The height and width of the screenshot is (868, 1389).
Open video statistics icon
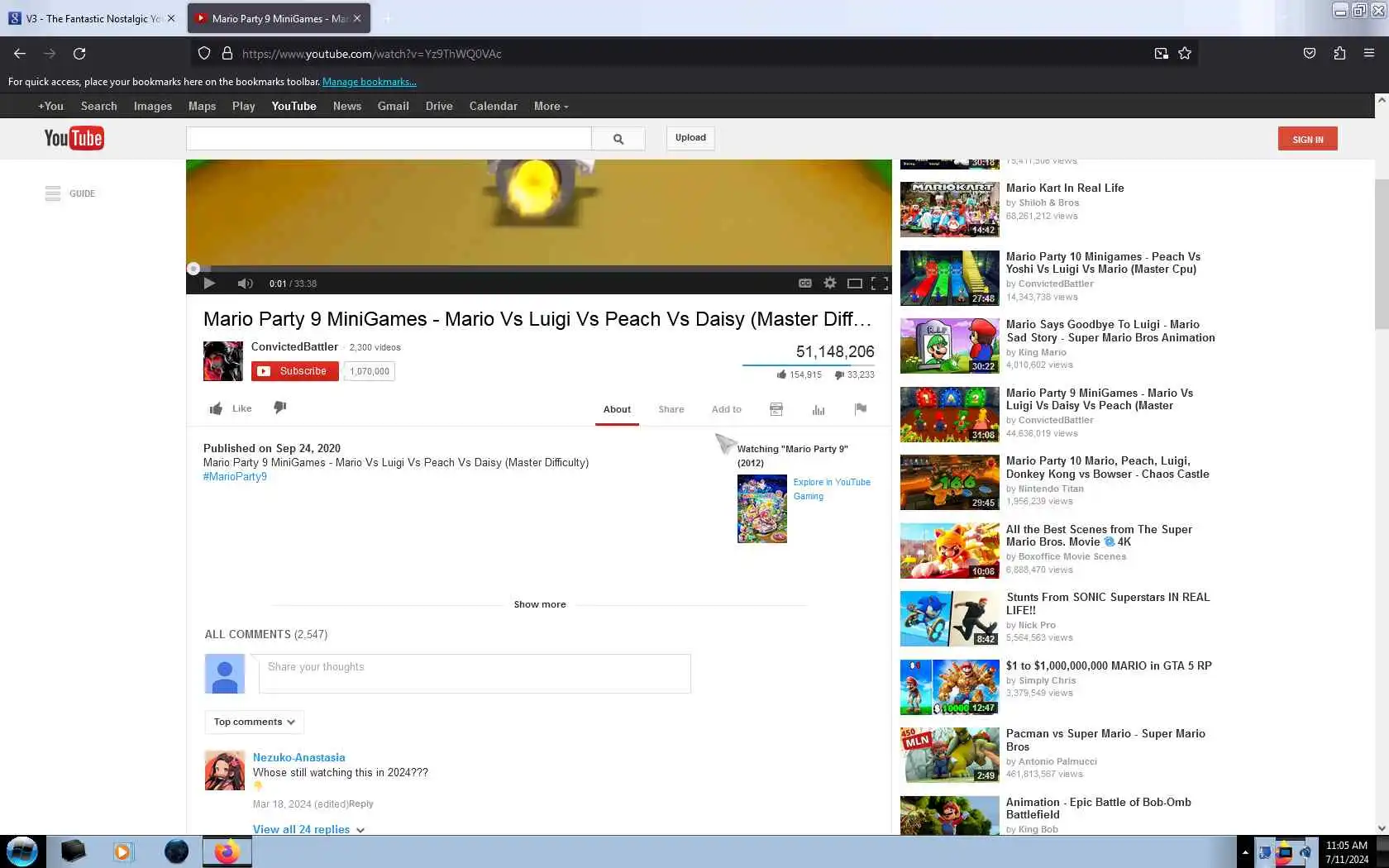pos(819,409)
